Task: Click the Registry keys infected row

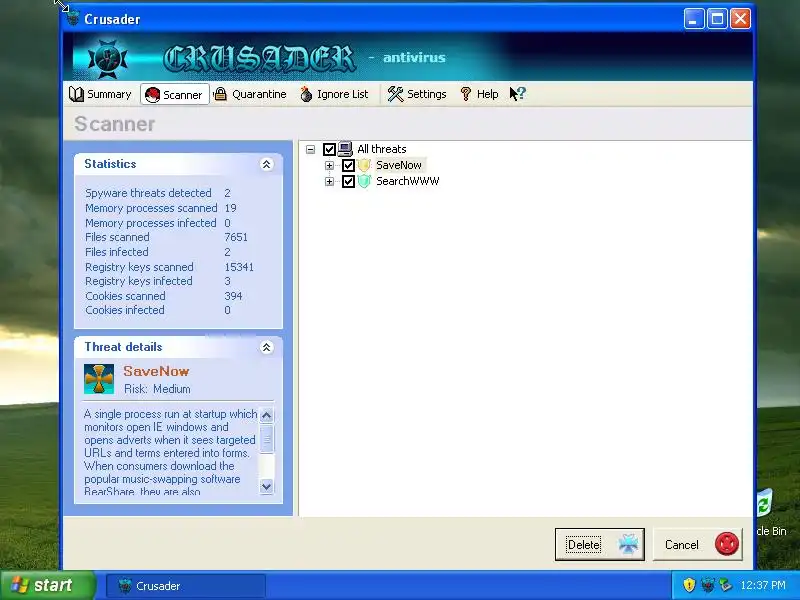Action: (158, 281)
